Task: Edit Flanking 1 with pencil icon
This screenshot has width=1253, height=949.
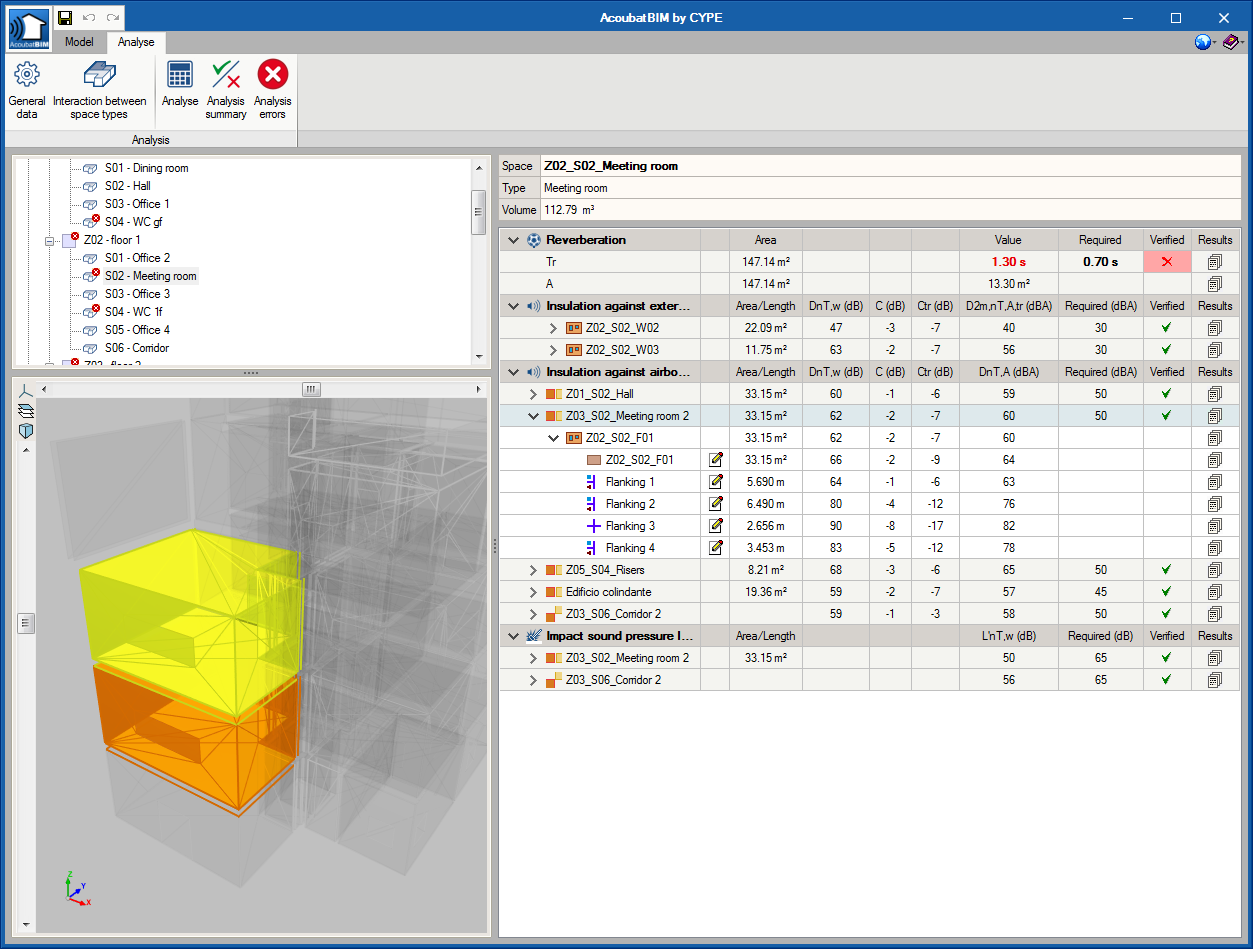Action: point(715,482)
